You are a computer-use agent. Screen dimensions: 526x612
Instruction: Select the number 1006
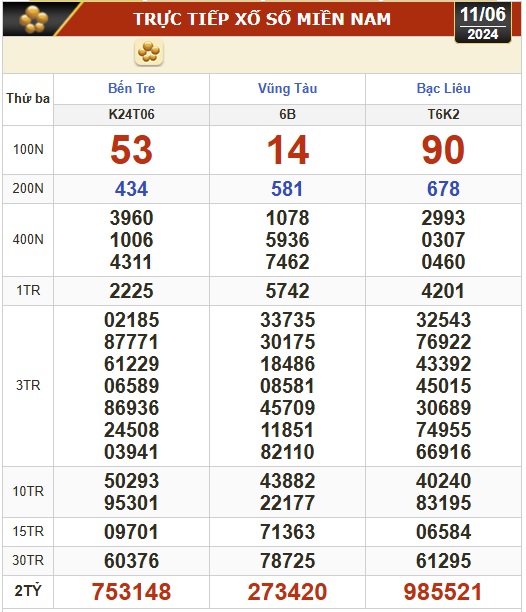tap(132, 240)
